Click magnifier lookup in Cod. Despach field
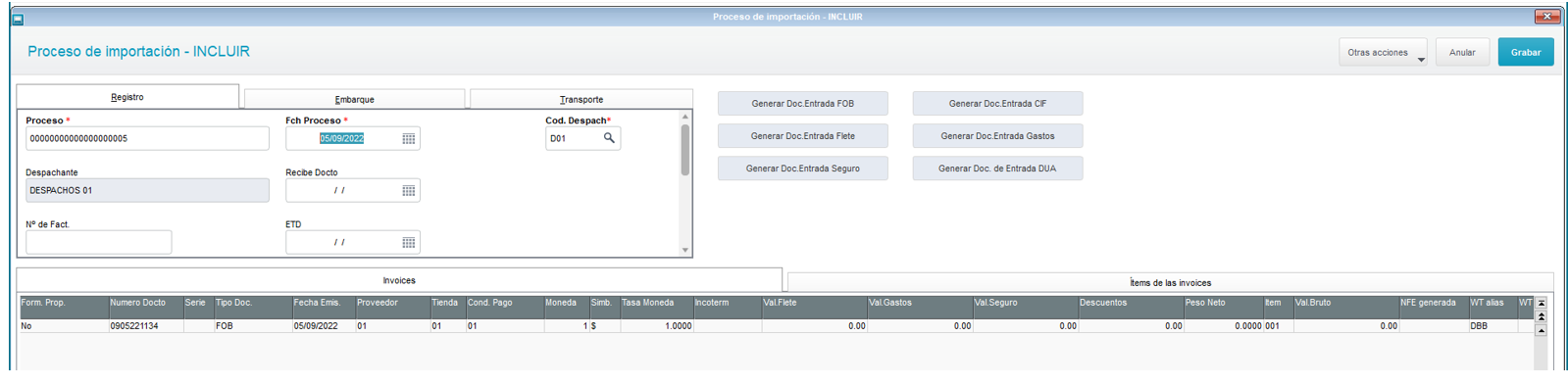This screenshot has width=1568, height=386. (x=609, y=138)
